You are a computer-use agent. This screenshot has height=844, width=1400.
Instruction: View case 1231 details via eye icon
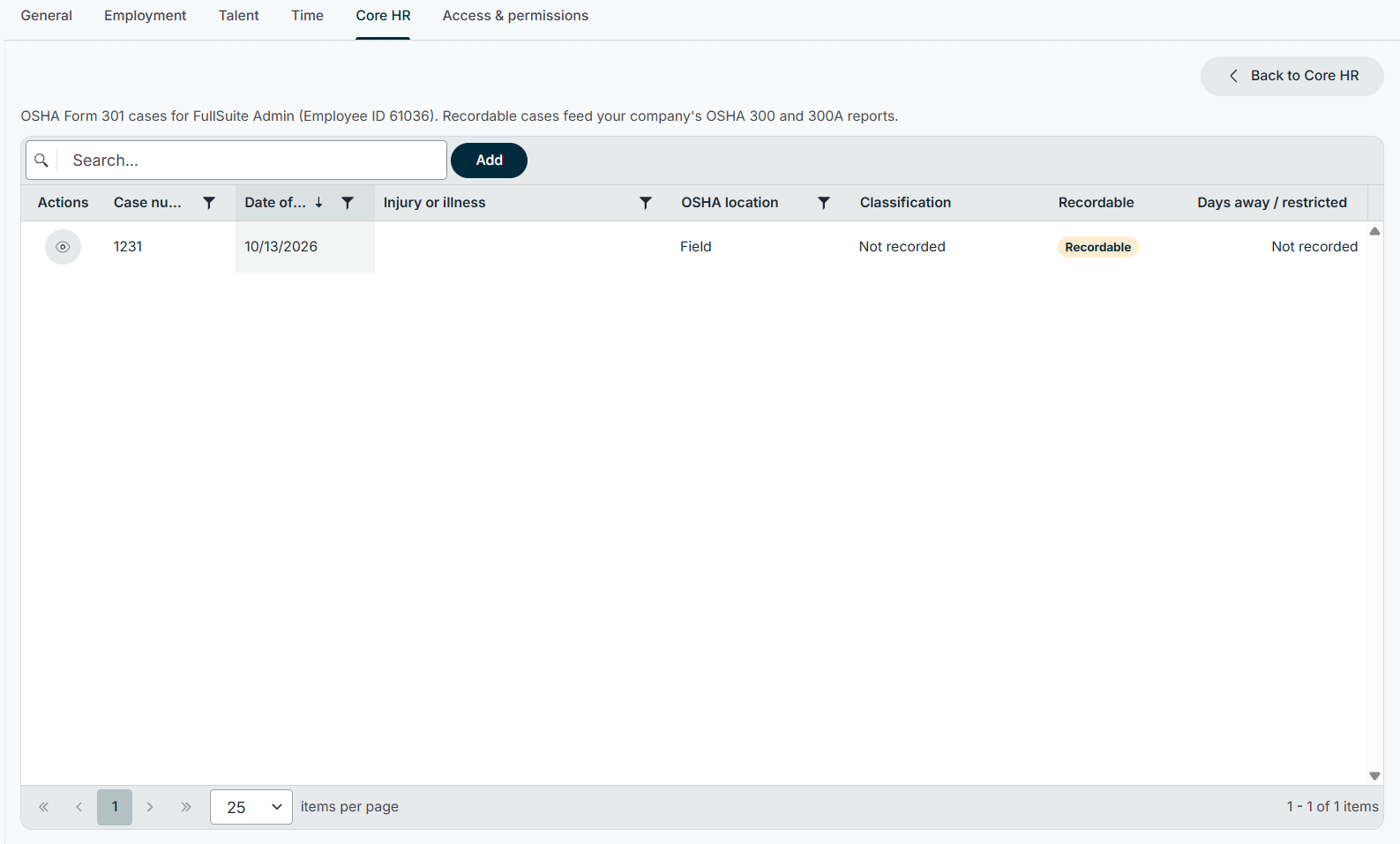click(x=63, y=247)
